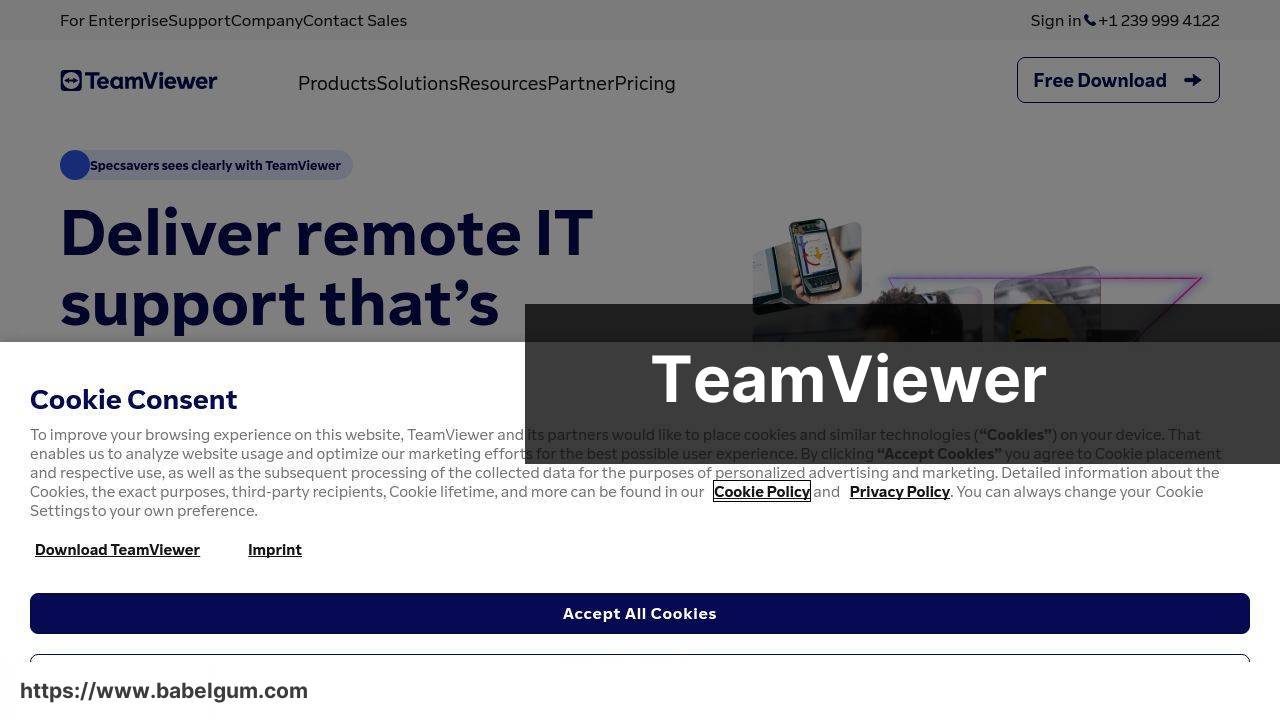Open the Company link
The width and height of the screenshot is (1280, 720).
[x=266, y=20]
